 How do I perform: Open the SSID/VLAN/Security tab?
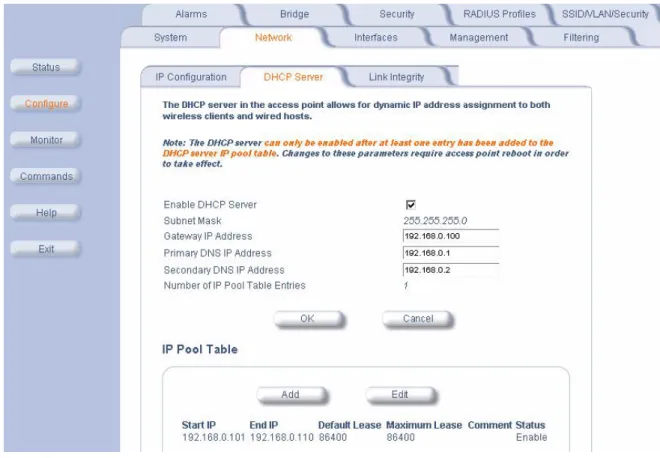(x=605, y=14)
